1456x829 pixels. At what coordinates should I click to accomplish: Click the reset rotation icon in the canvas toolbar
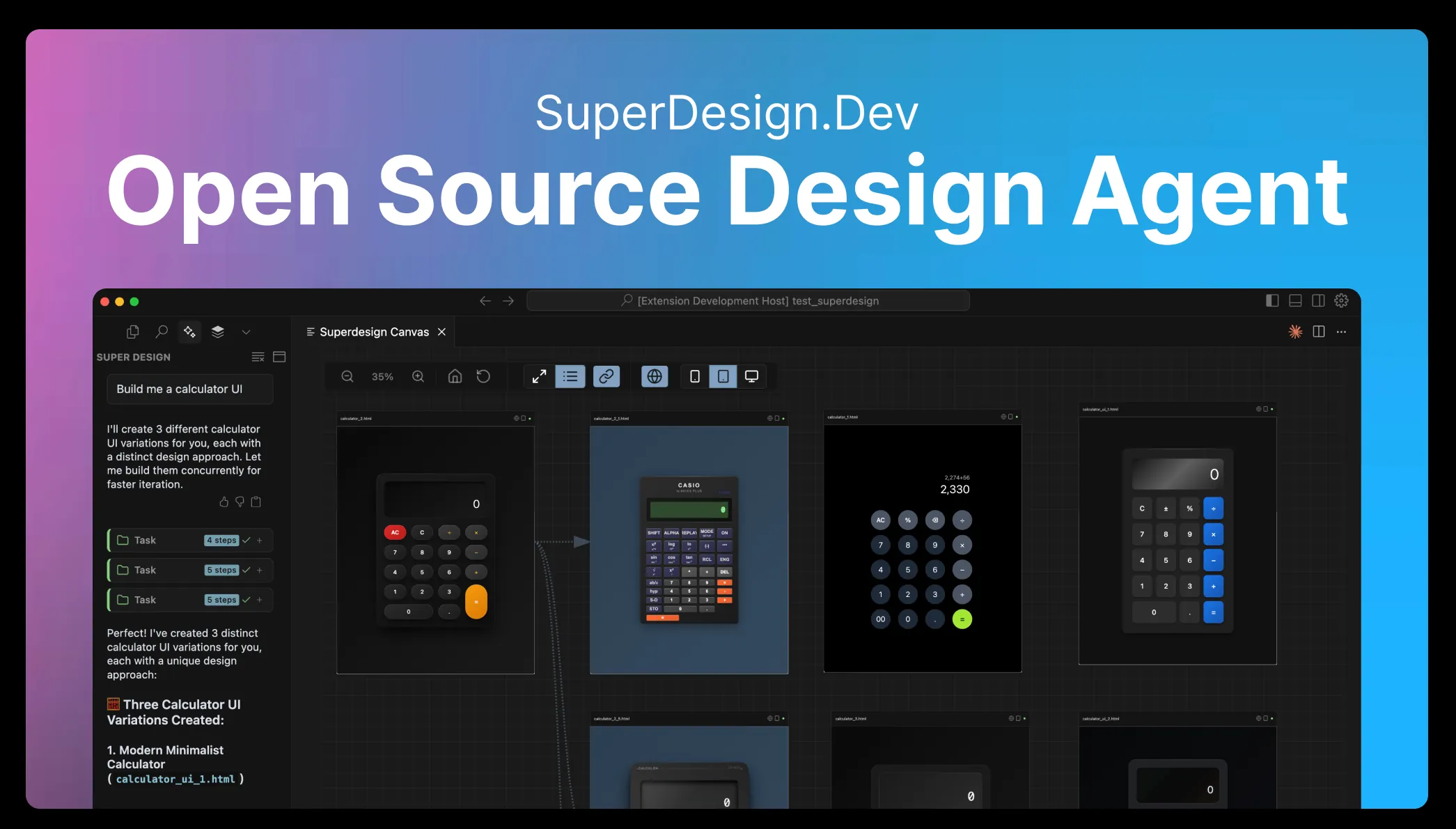pyautogui.click(x=483, y=375)
